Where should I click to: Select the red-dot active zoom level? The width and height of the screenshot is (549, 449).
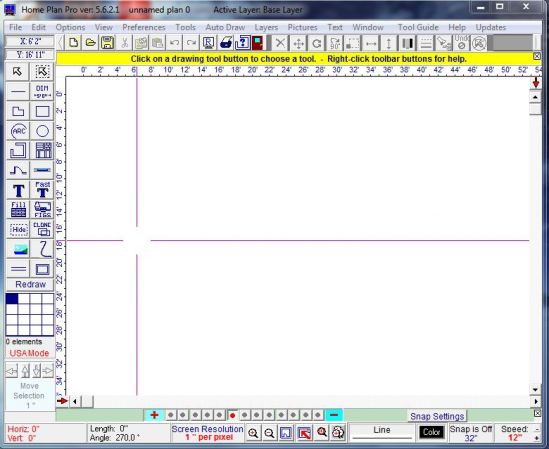[232, 415]
